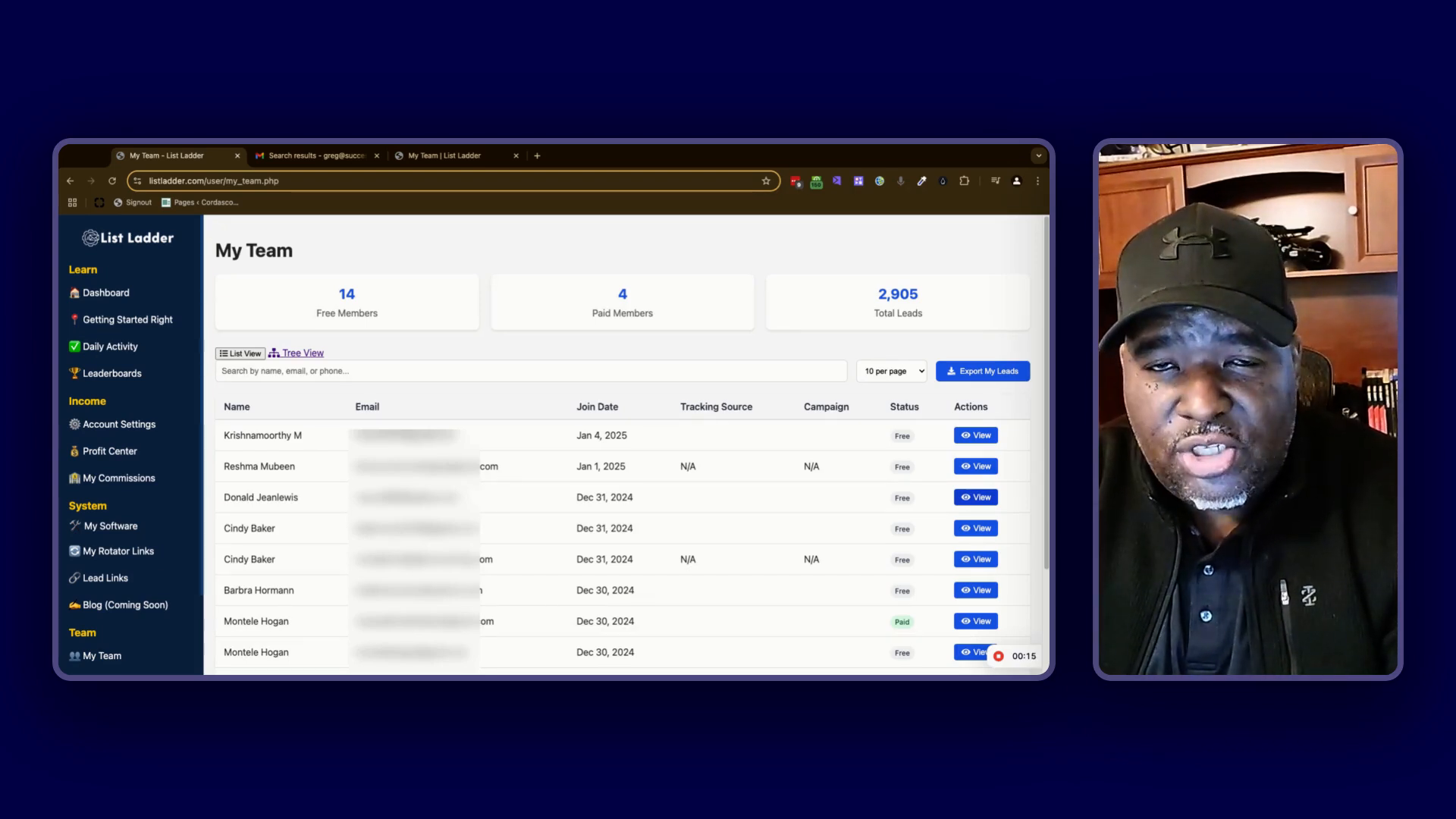Open Lead Links in sidebar
The width and height of the screenshot is (1456, 819).
coord(99,578)
